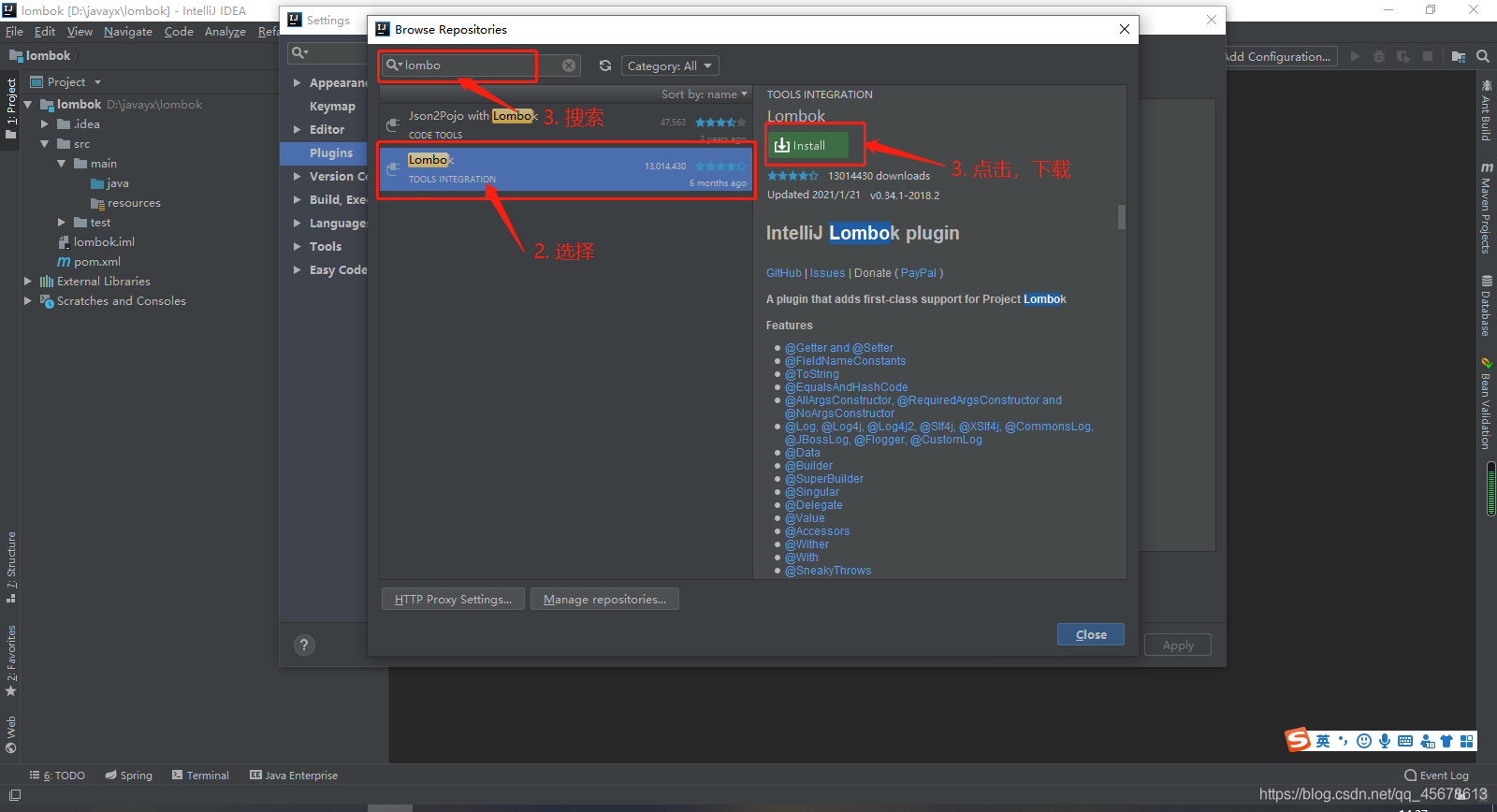Open the GitHub link in plugin description

coord(784,273)
